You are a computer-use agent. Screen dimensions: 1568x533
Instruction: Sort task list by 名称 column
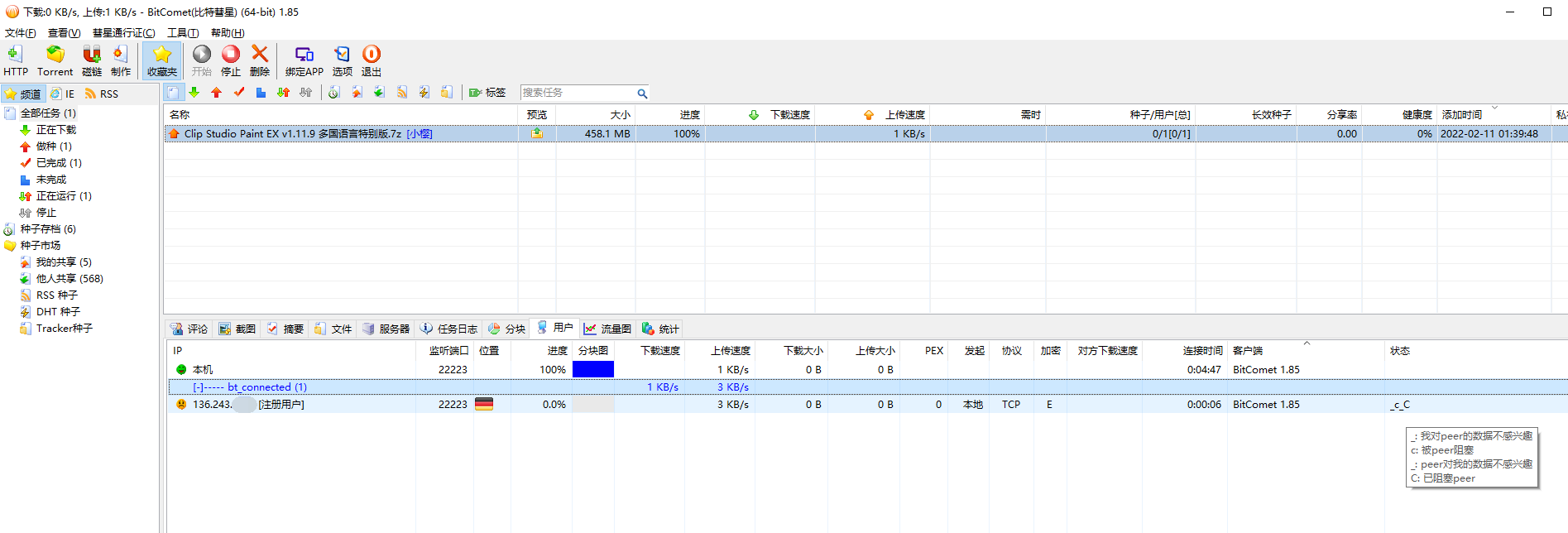pyautogui.click(x=341, y=115)
